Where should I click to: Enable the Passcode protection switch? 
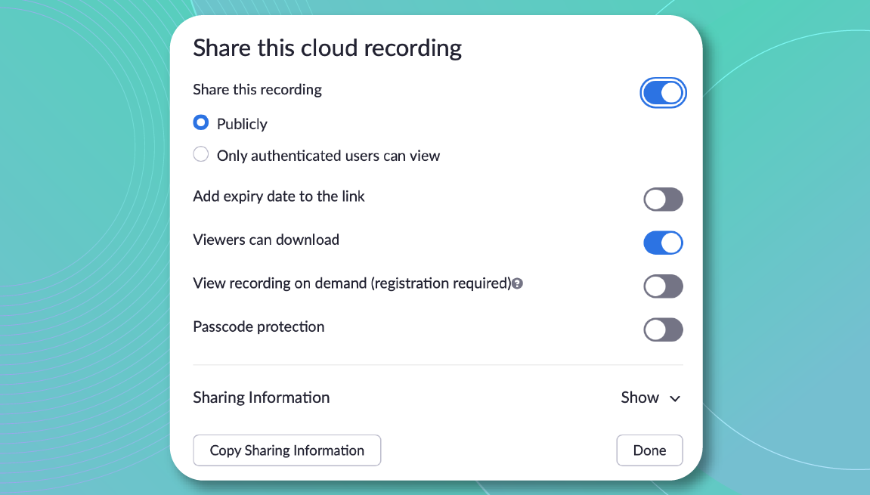[x=662, y=330]
